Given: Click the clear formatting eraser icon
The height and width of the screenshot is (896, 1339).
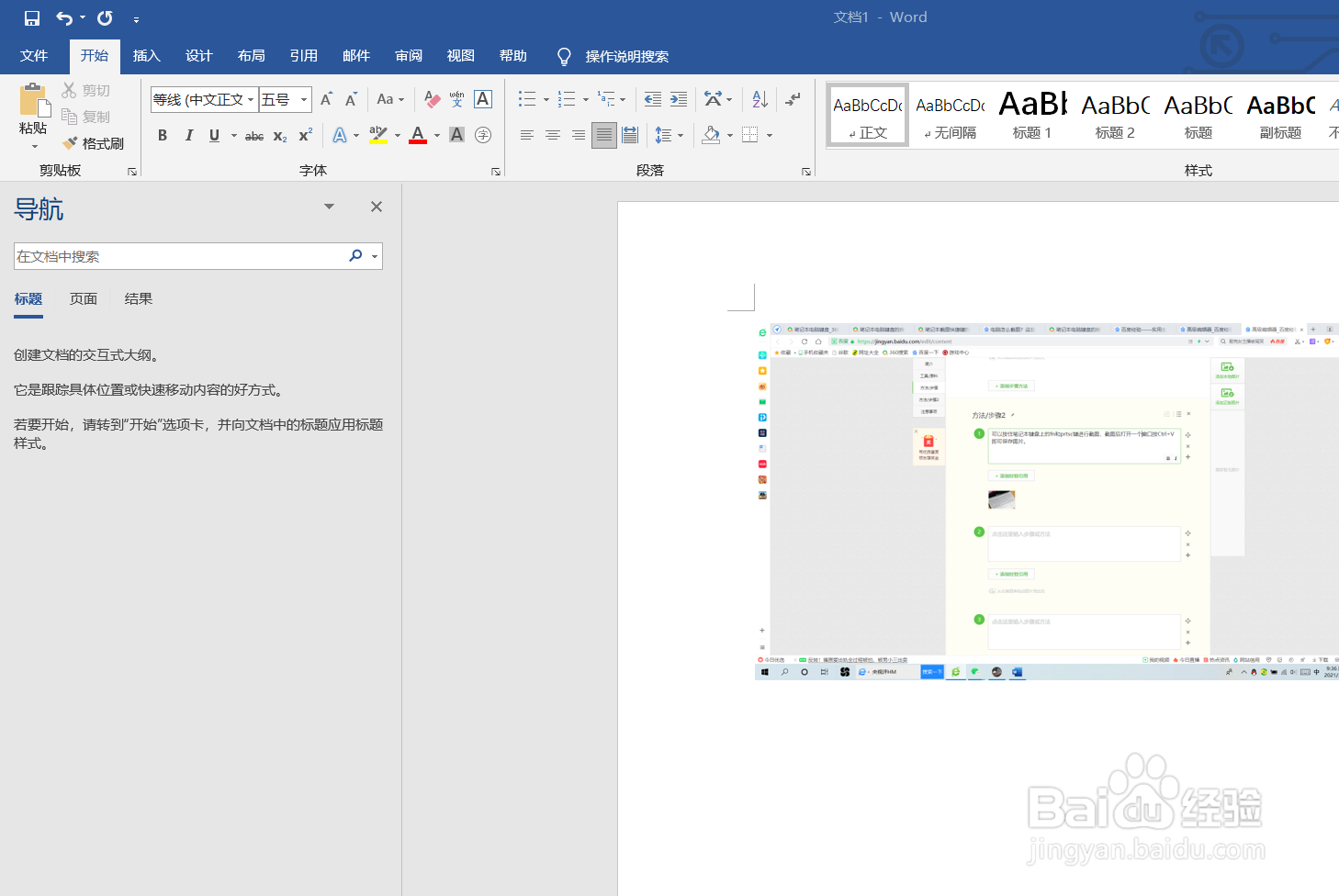Looking at the screenshot, I should [432, 99].
